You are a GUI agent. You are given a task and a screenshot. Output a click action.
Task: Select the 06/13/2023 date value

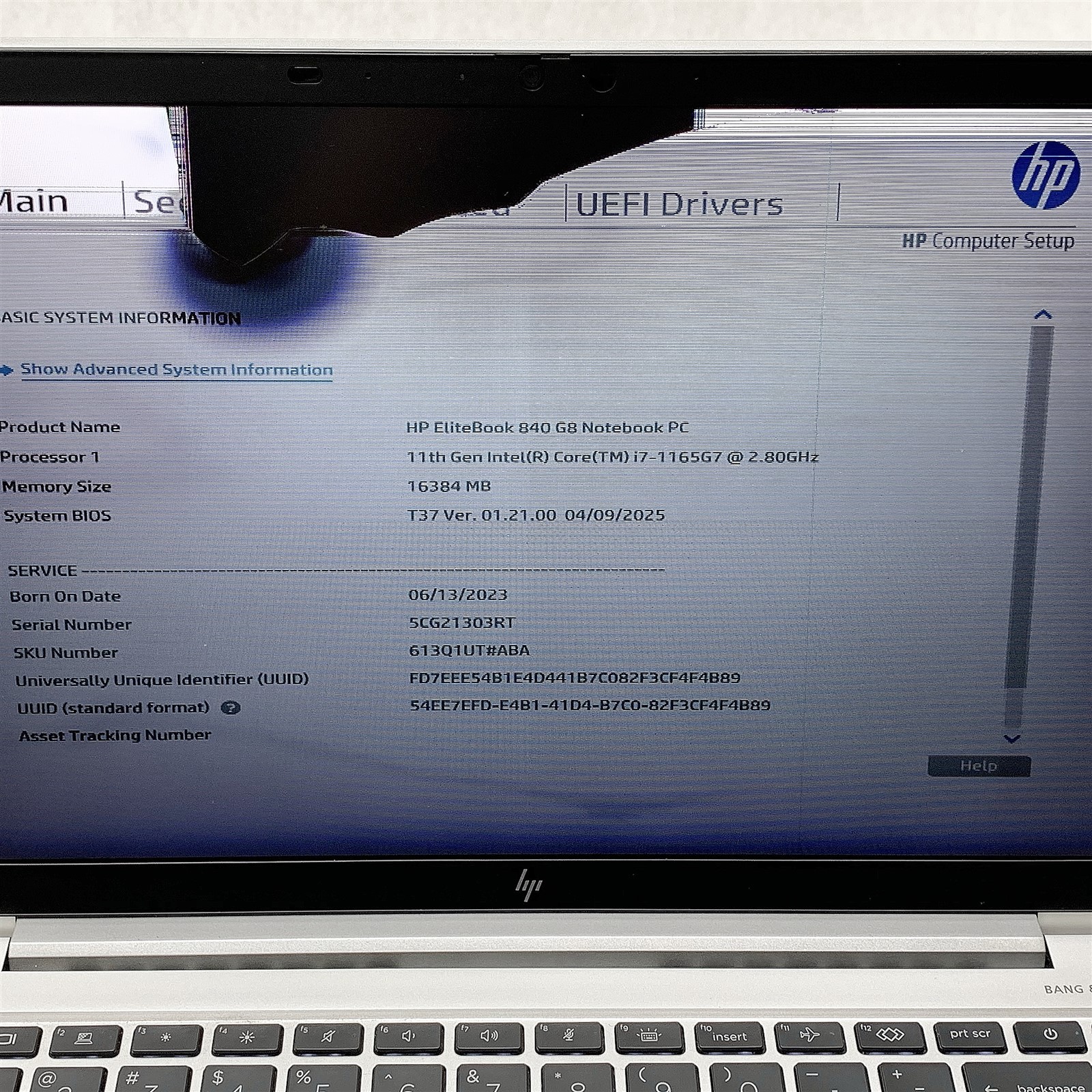click(458, 594)
